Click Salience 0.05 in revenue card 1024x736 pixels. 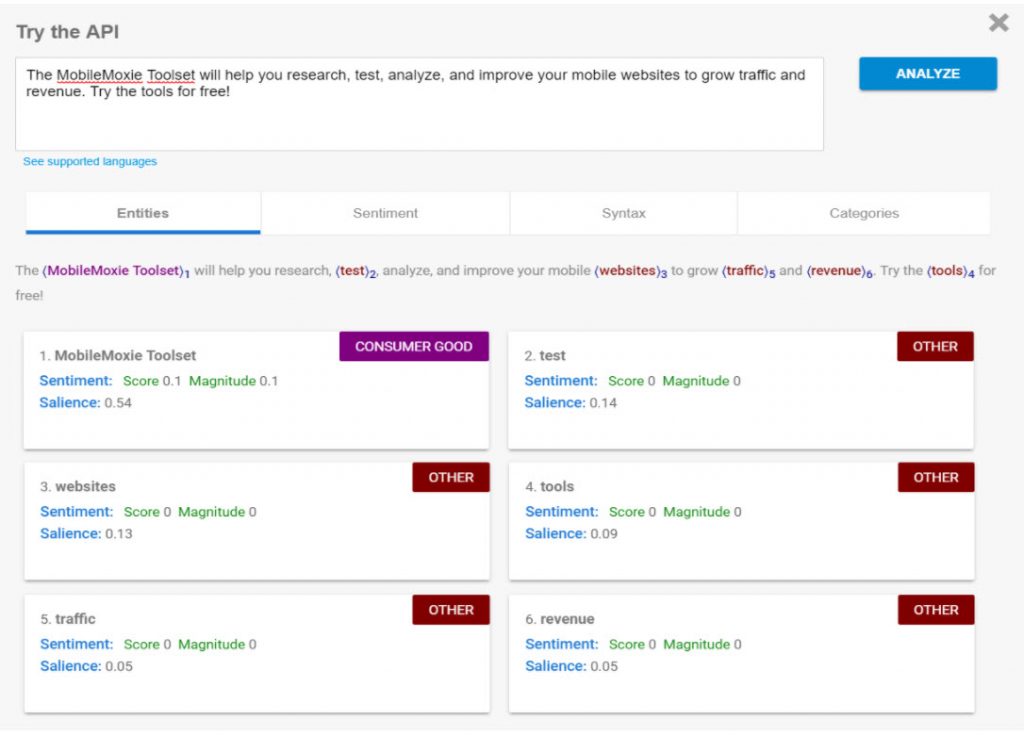[x=571, y=666]
